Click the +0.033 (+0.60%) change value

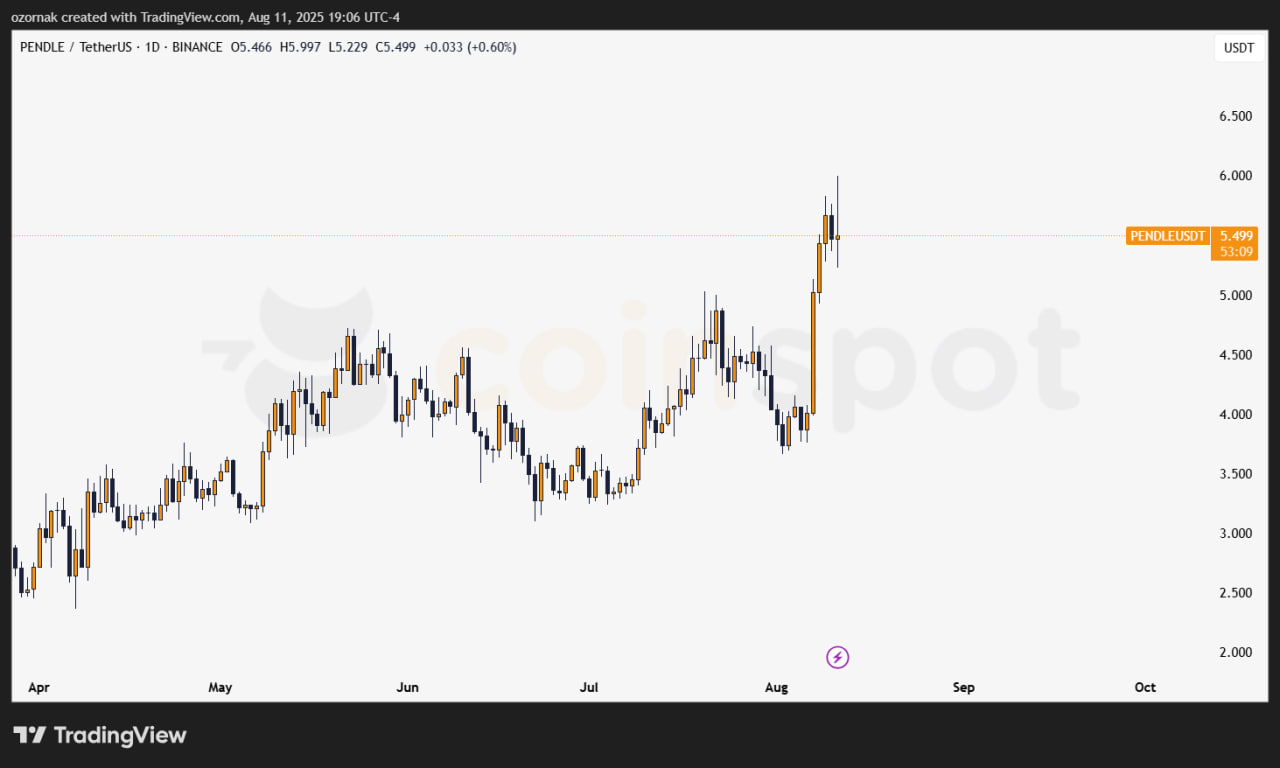[x=470, y=47]
